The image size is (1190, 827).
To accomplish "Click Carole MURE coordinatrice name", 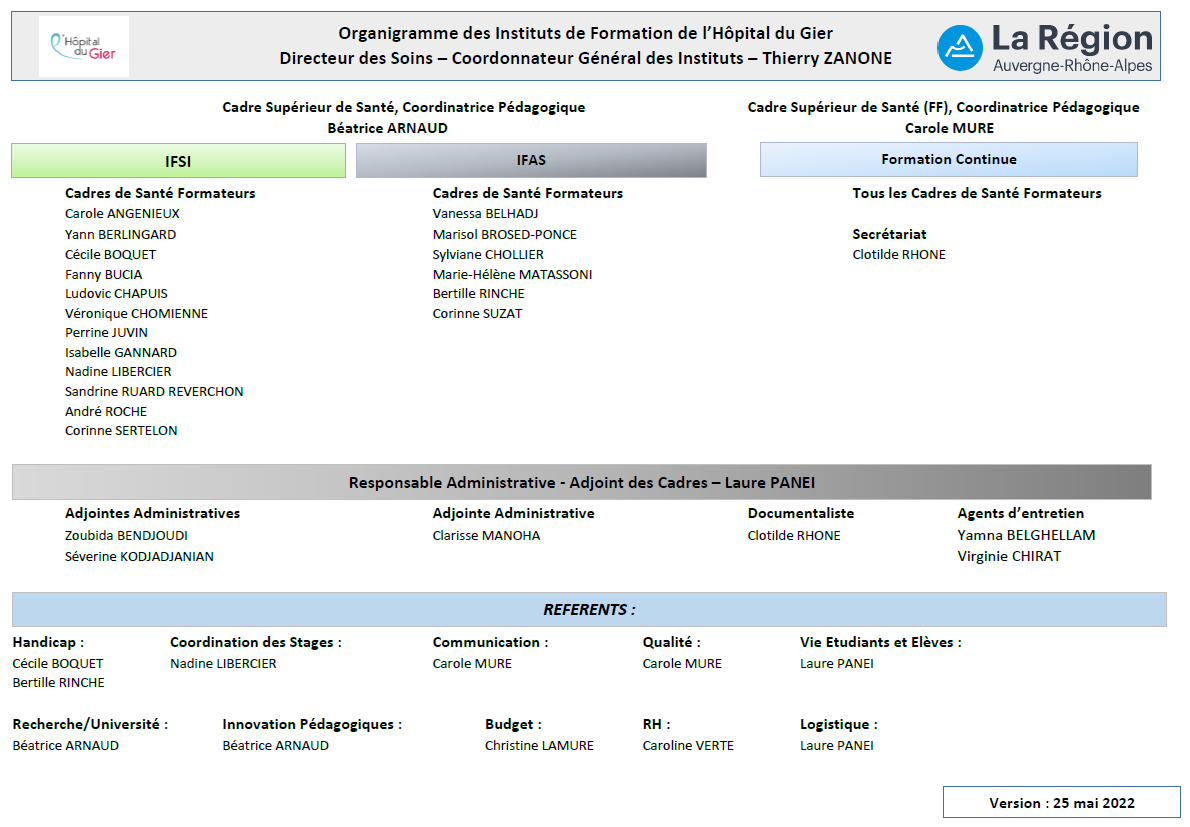I will pos(949,128).
